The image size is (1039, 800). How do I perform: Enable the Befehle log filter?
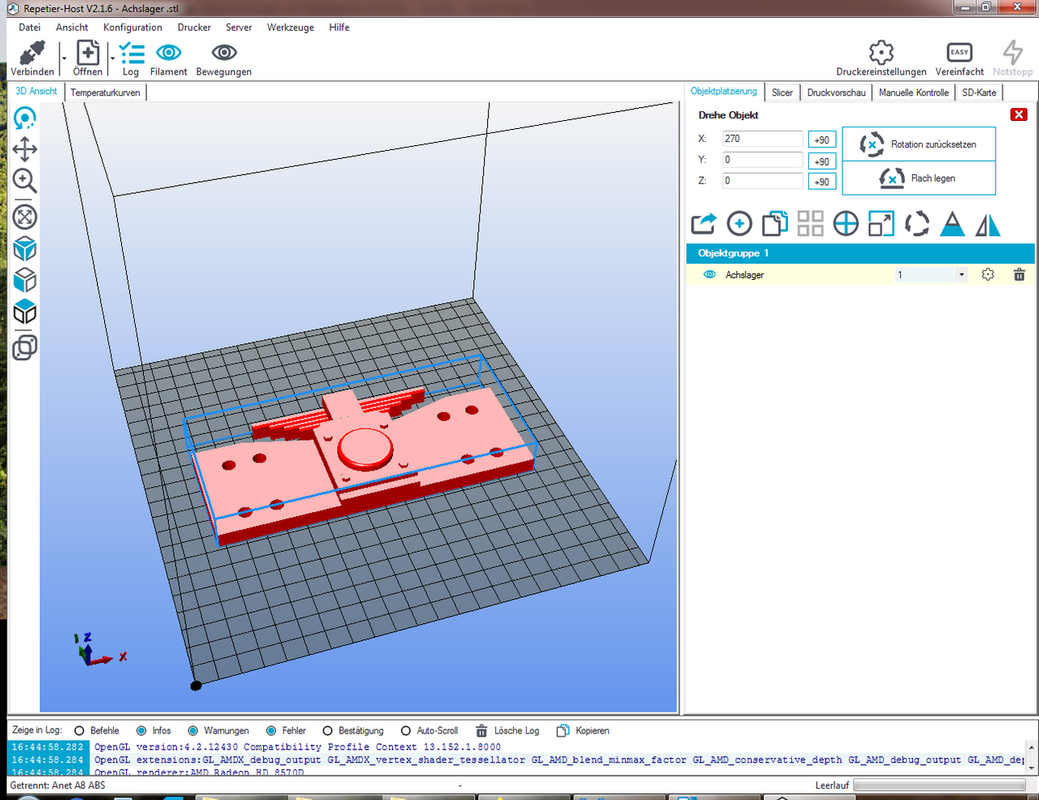tap(80, 730)
